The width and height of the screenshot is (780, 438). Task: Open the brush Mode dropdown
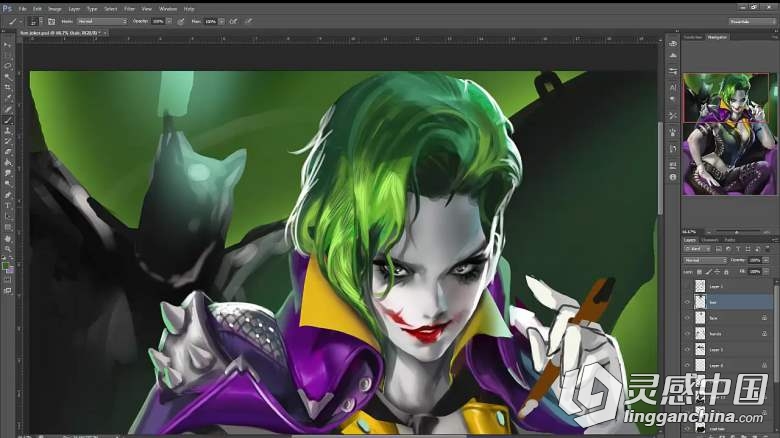coord(102,21)
